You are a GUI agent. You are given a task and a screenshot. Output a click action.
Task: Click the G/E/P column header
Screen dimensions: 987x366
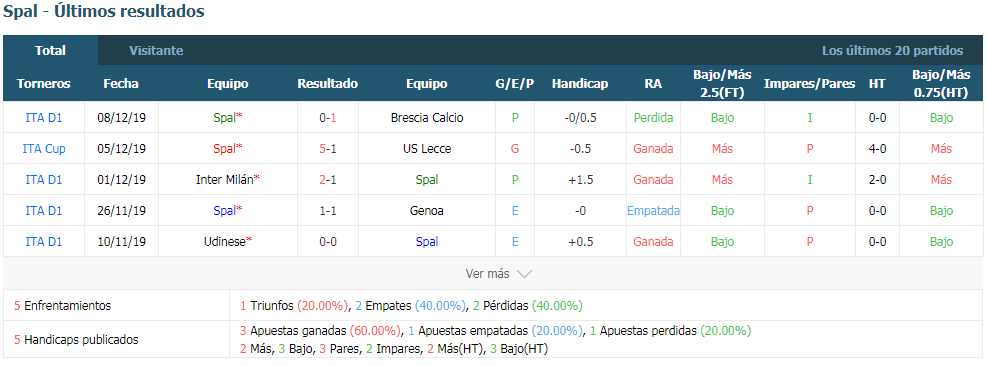click(x=515, y=84)
